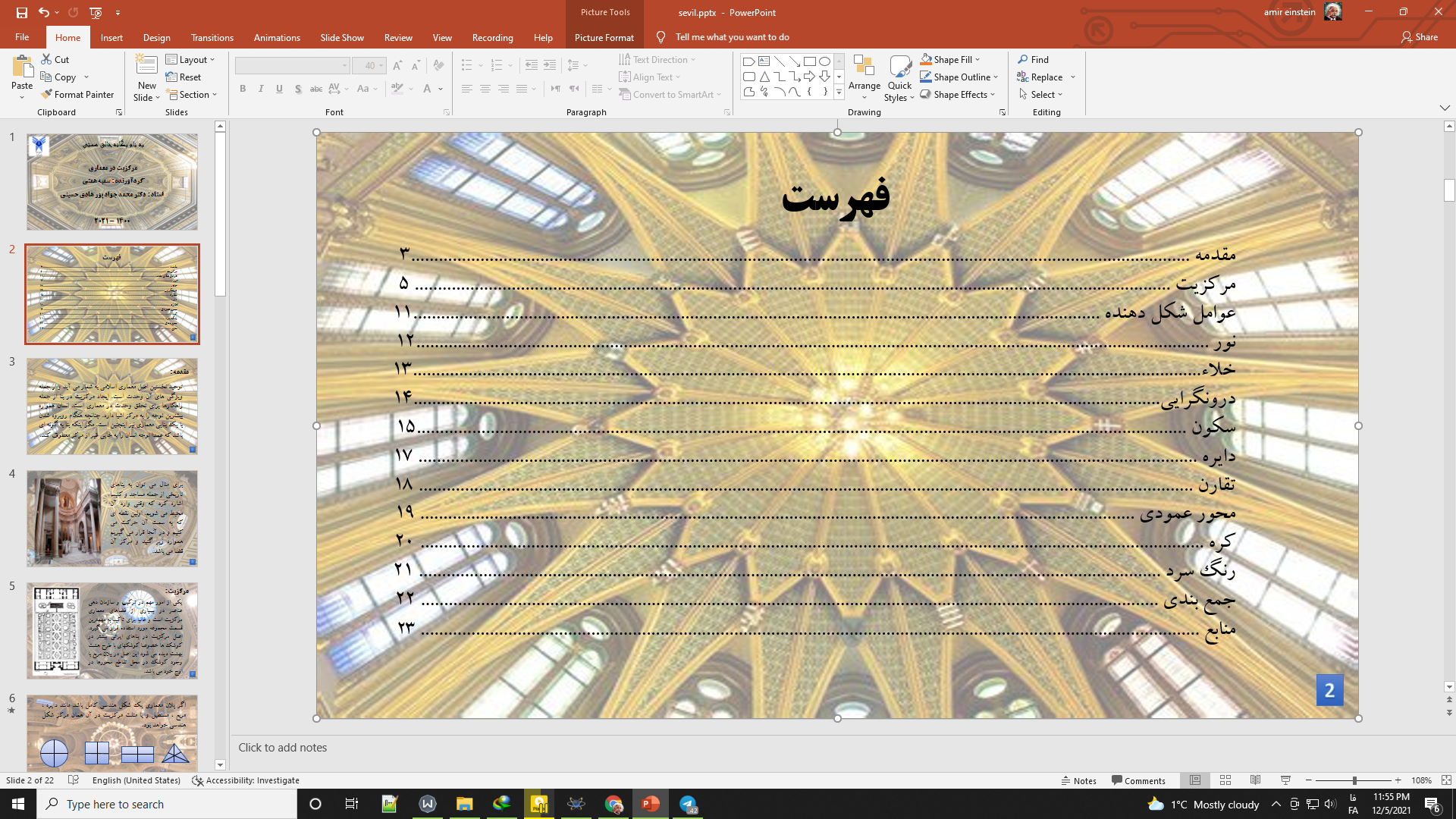Screen dimensions: 1456x819
Task: Click the Format Painter tool
Action: (77, 95)
